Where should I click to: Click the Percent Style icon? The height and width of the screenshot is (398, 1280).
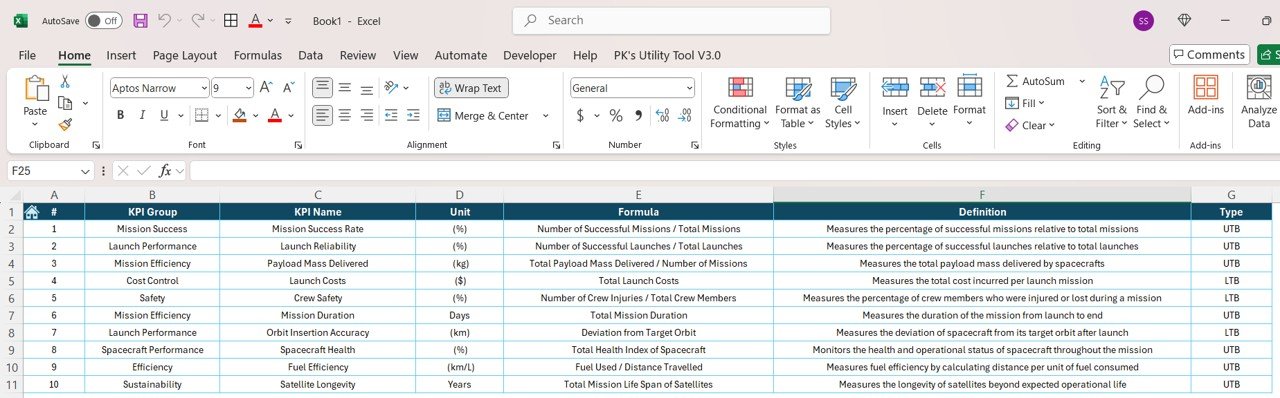pos(616,115)
